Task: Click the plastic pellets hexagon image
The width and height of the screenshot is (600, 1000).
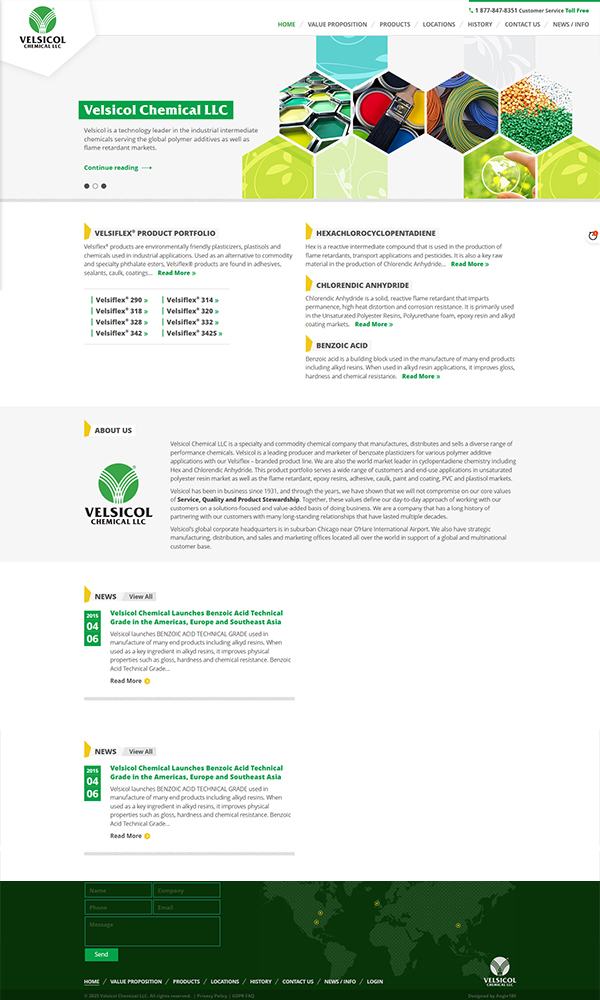Action: pos(536,112)
